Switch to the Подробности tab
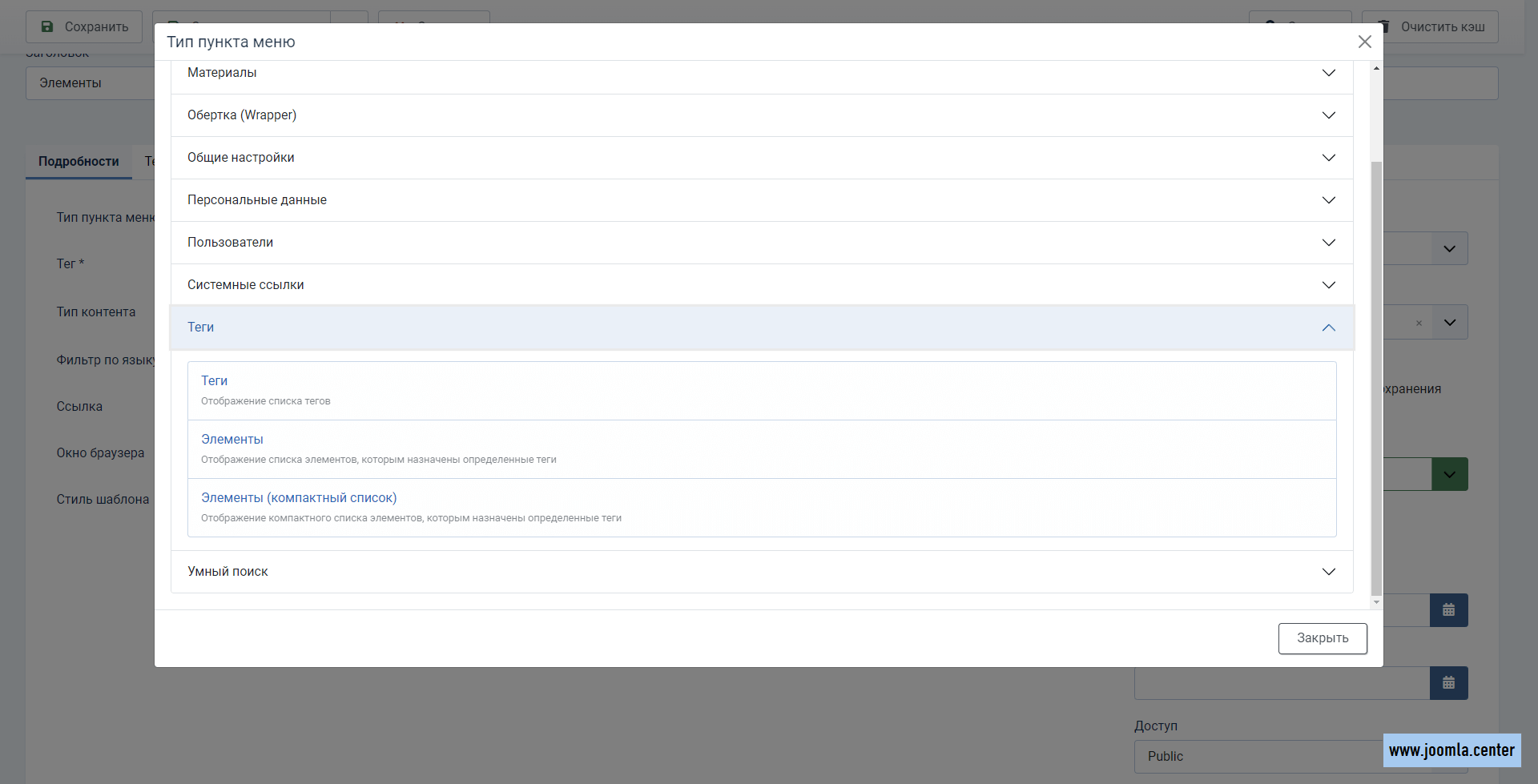Screen dimensions: 1538x784 point(79,162)
